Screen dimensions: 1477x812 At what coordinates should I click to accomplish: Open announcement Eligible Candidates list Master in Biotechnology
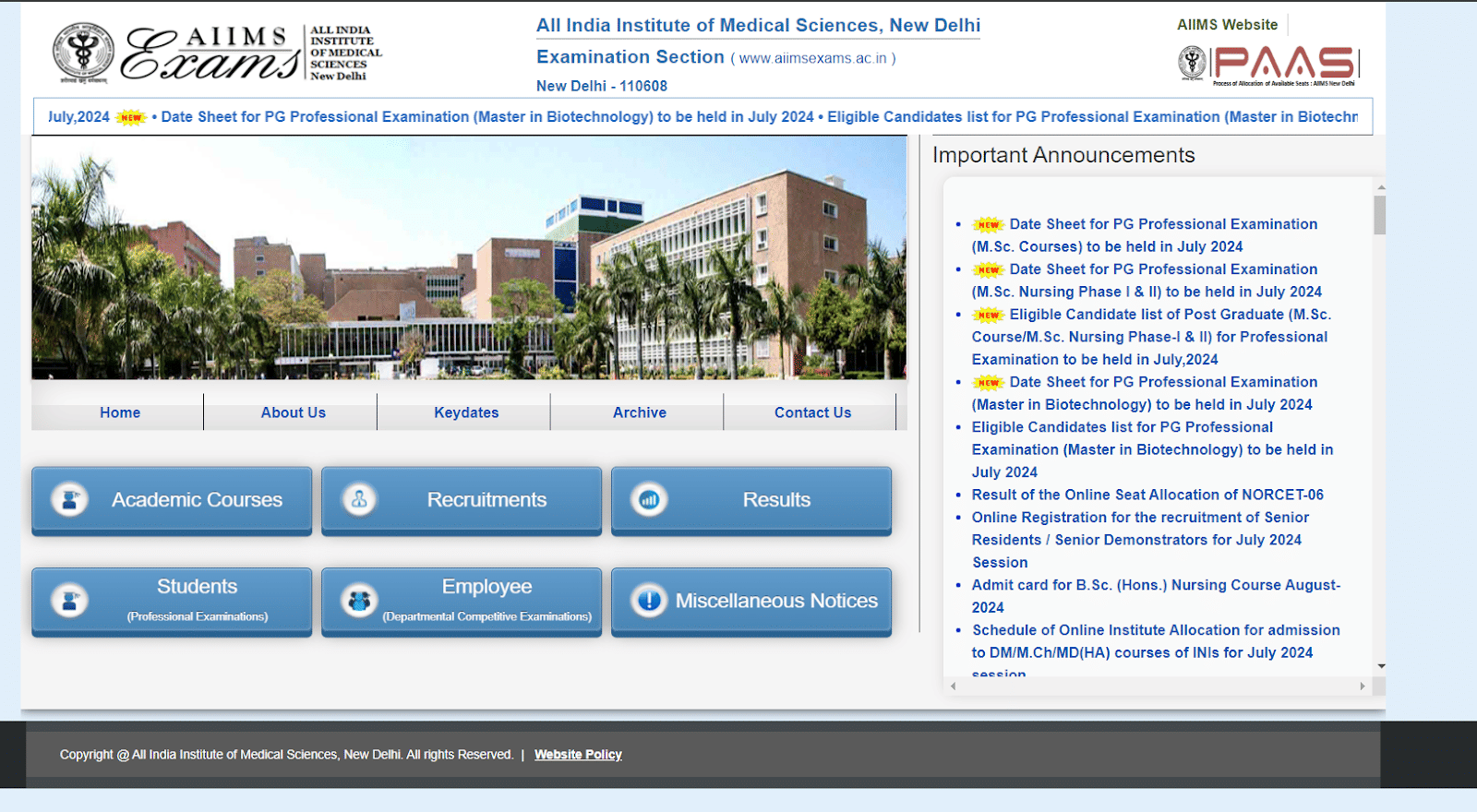tap(1152, 449)
